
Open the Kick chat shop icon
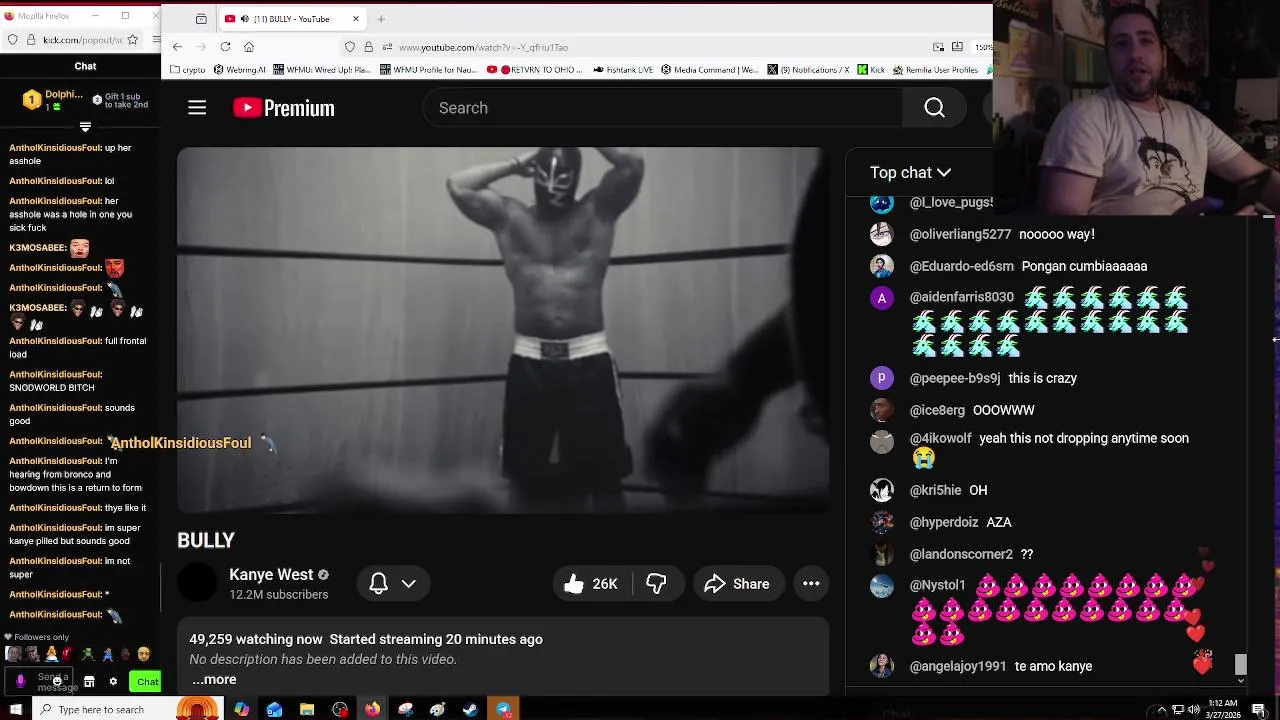click(89, 682)
